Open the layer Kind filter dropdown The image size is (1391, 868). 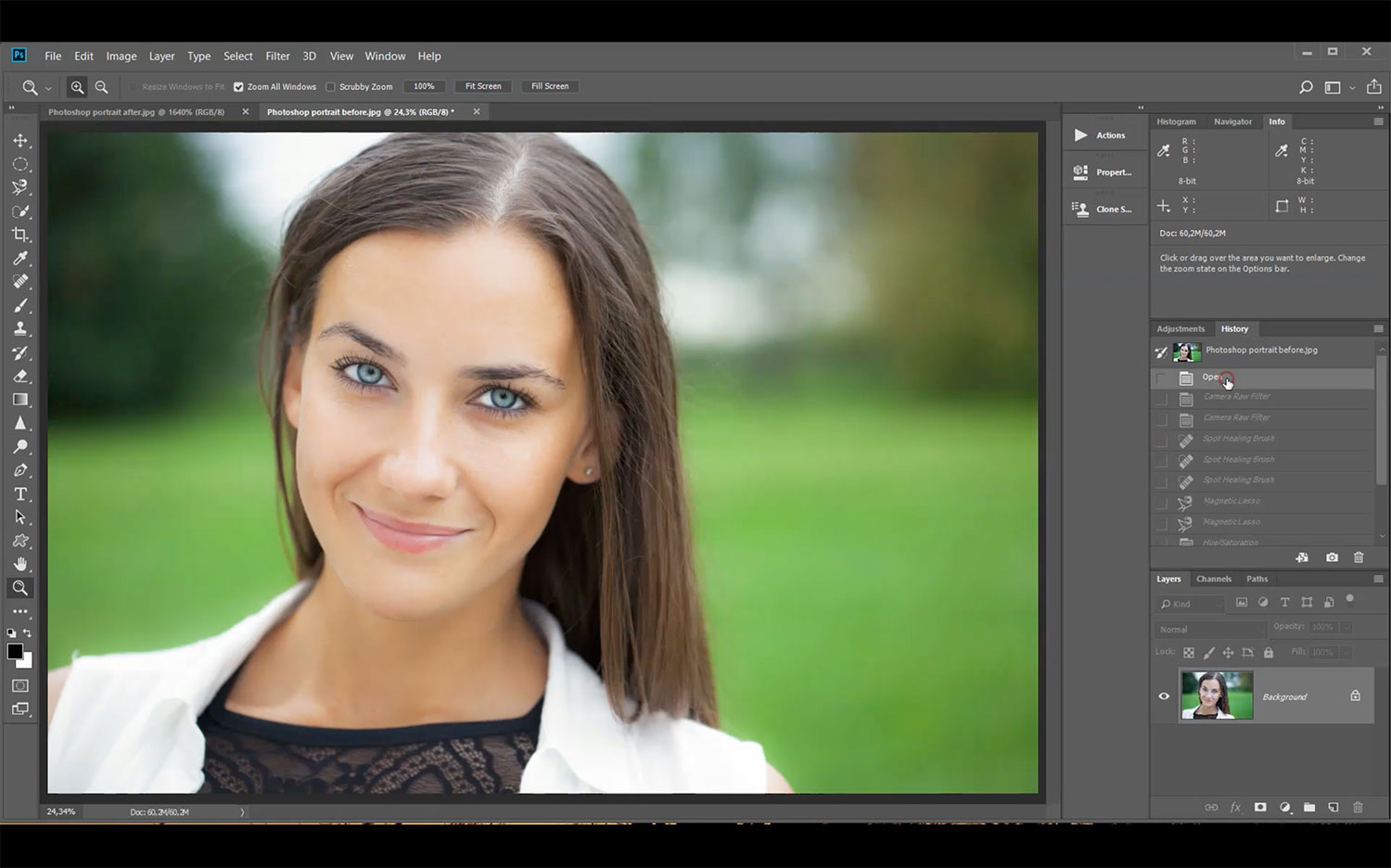tap(1192, 604)
